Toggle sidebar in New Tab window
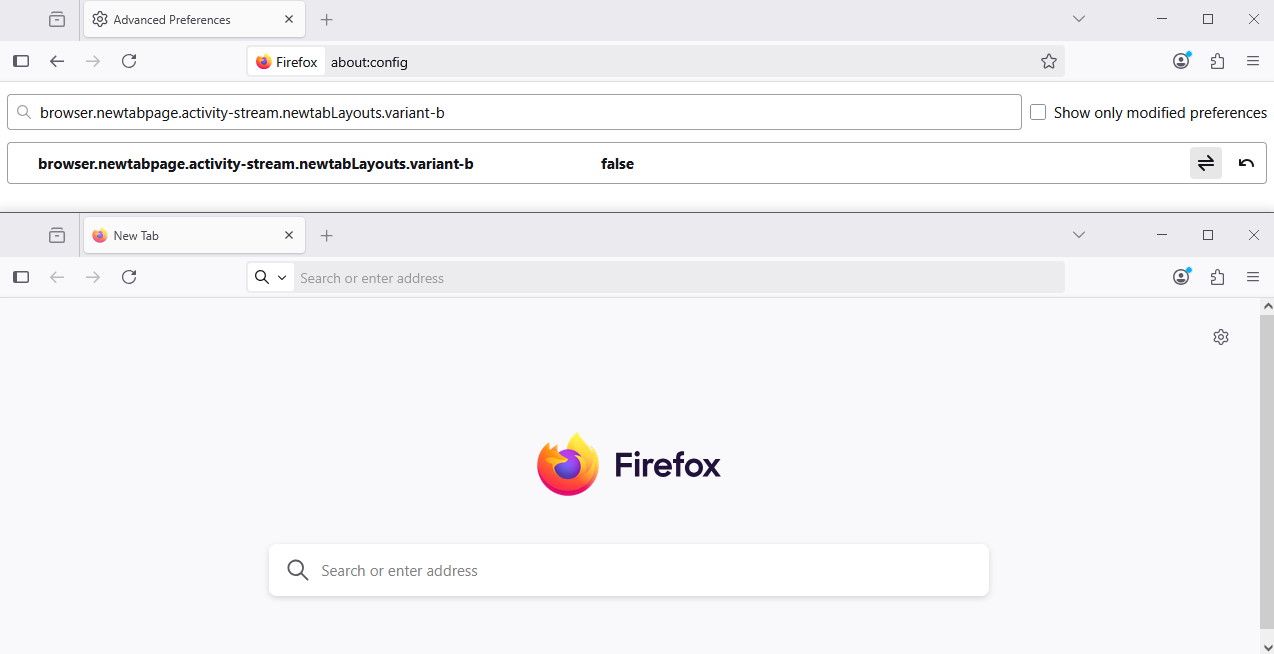The image size is (1274, 654). (x=21, y=277)
